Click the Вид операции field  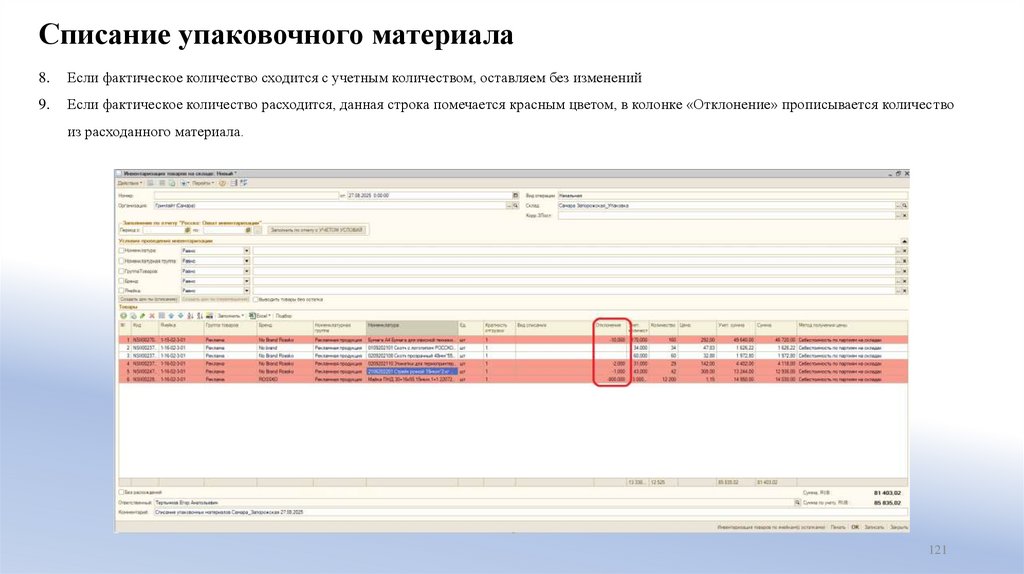point(731,195)
